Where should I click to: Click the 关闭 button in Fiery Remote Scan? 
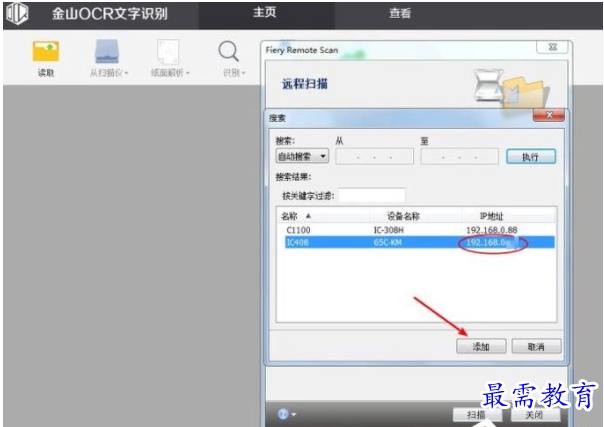[x=535, y=414]
